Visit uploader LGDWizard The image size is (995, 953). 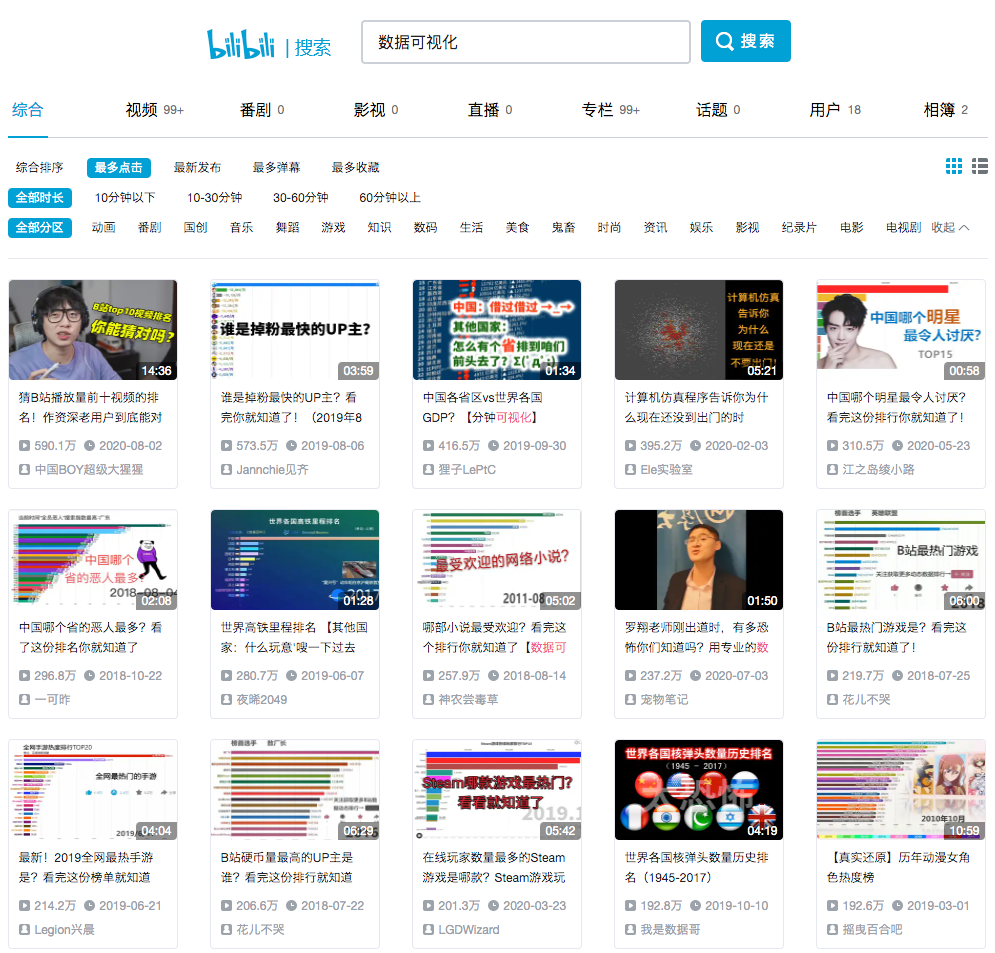469,930
